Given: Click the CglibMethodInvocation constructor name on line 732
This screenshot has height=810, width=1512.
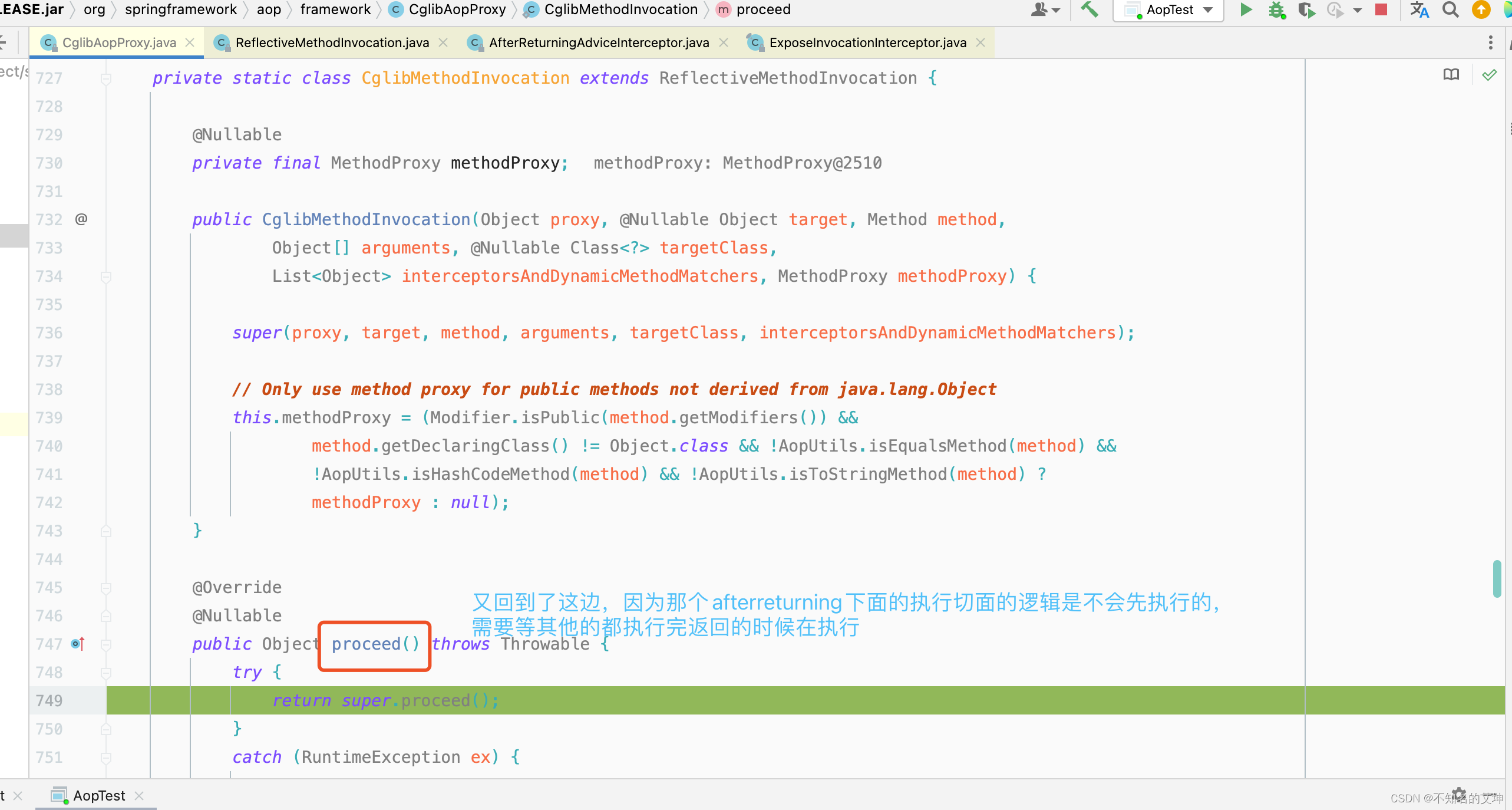Looking at the screenshot, I should click(x=366, y=219).
